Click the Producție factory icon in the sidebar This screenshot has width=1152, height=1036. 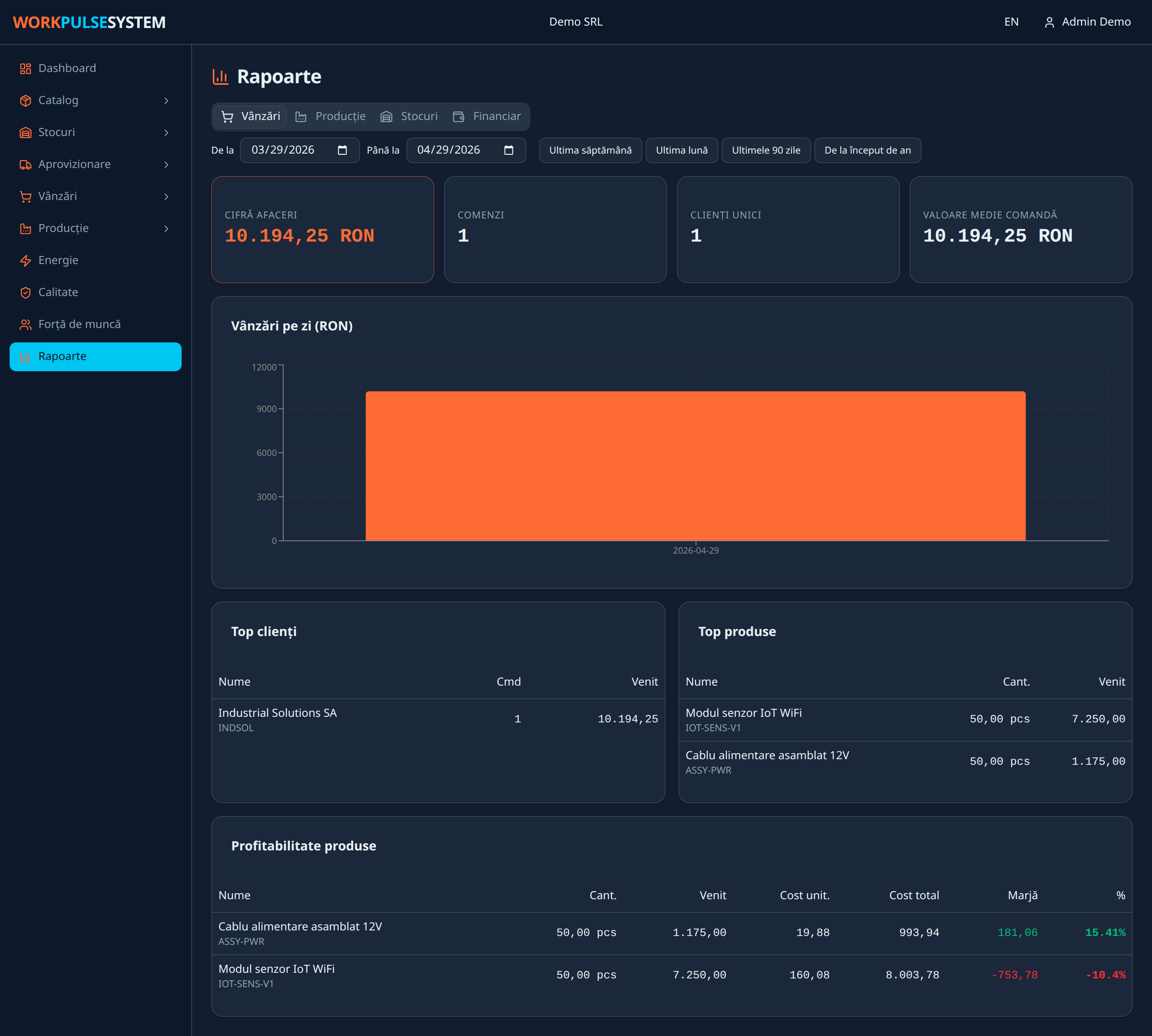26,229
